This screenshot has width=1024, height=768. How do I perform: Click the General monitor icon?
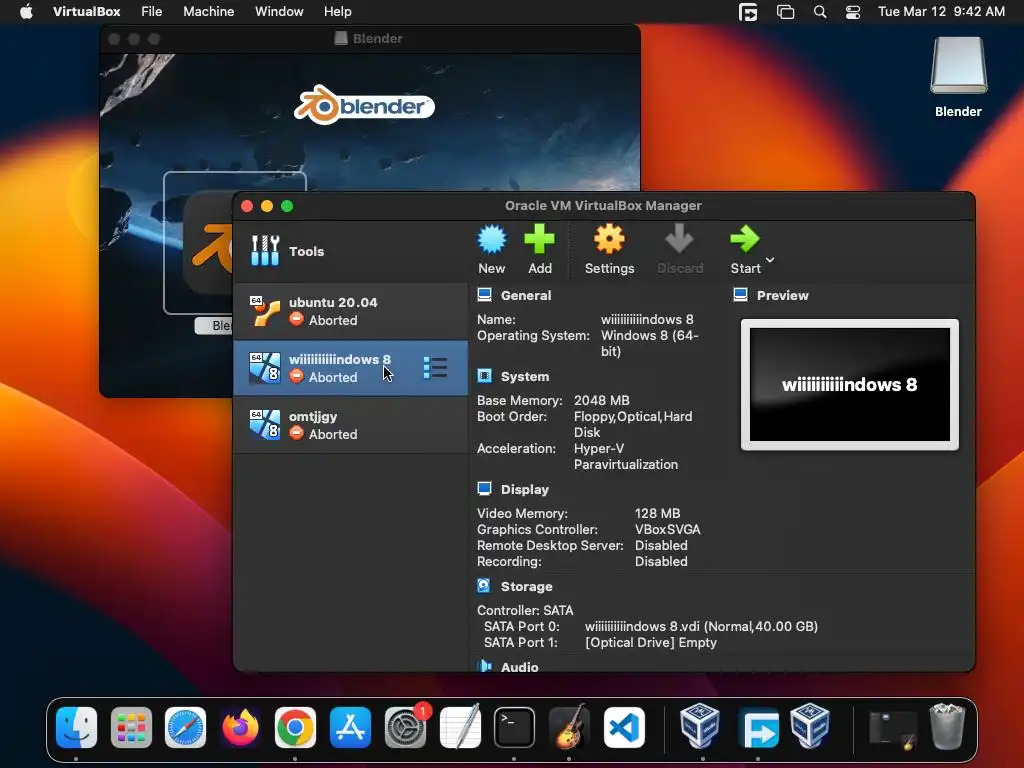(485, 295)
